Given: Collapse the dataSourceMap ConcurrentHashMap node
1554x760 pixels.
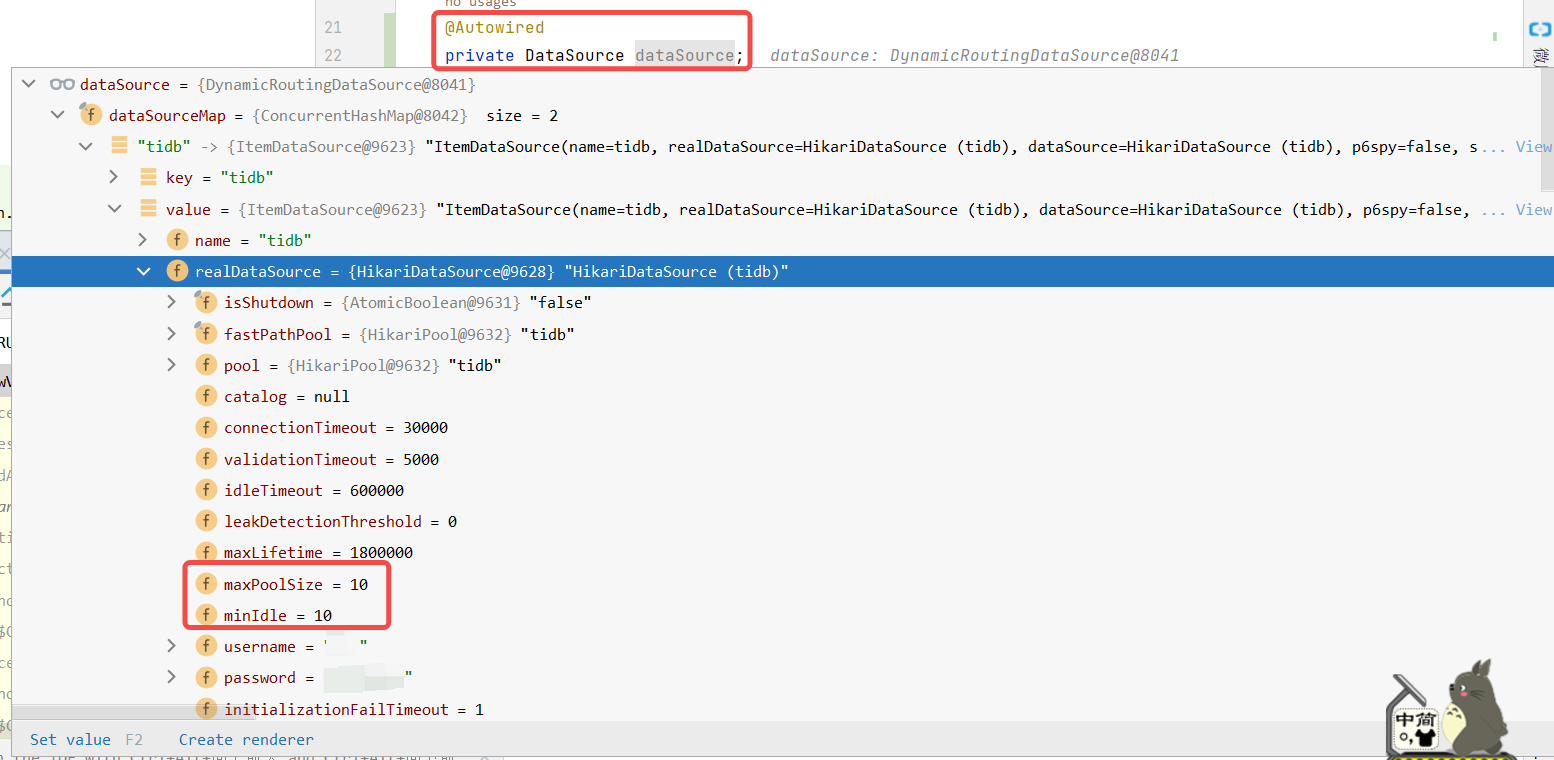Looking at the screenshot, I should tap(57, 114).
